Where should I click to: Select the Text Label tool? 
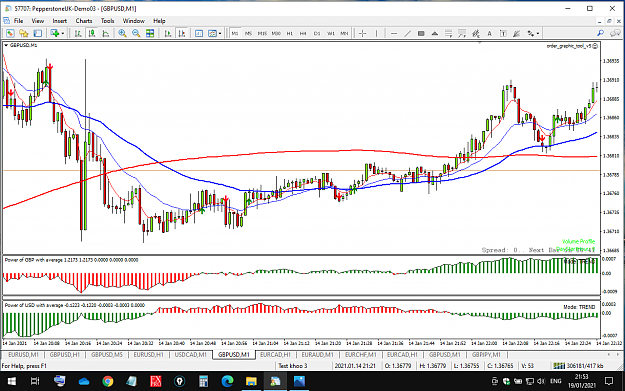503,33
